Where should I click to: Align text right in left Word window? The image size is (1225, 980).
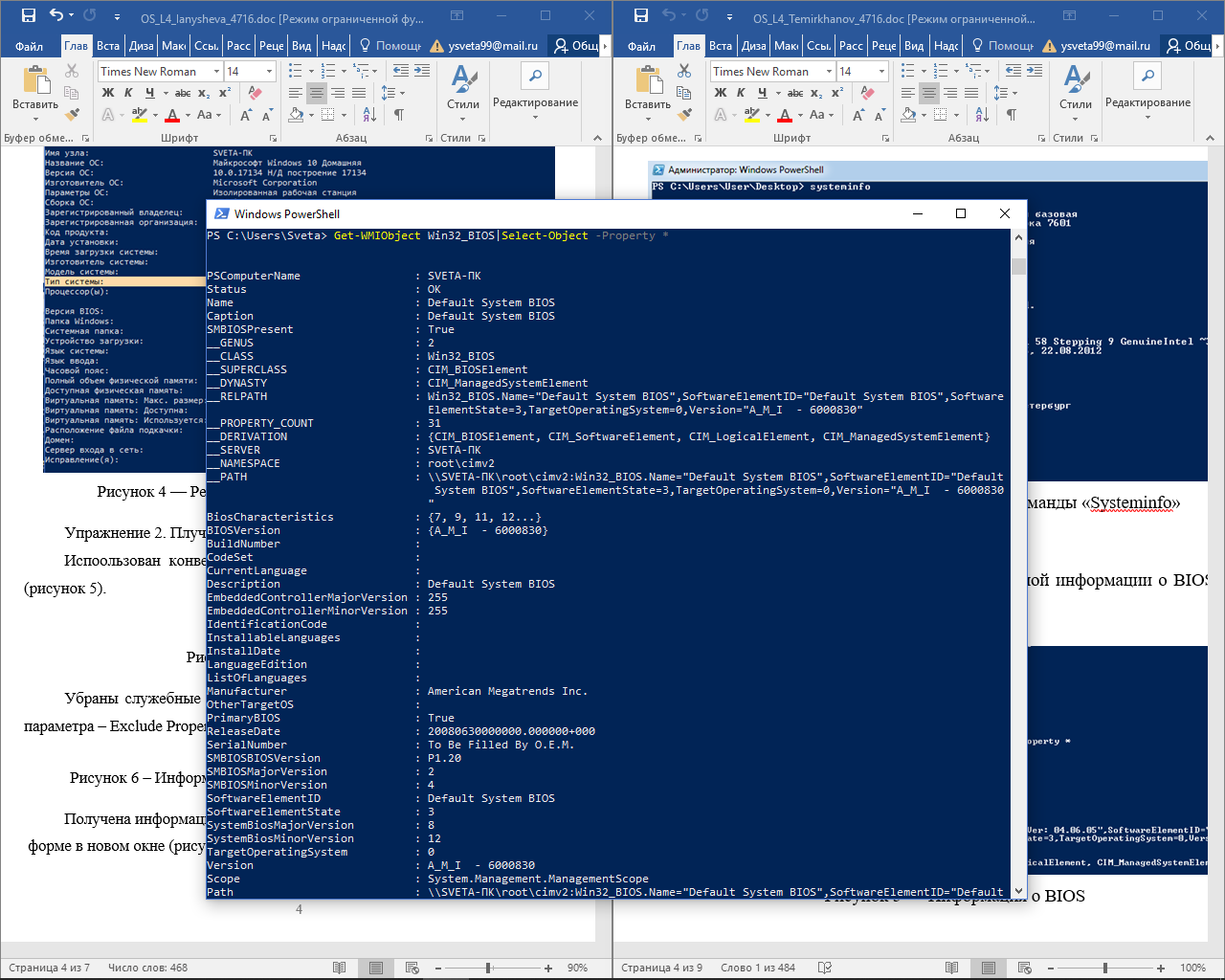pos(338,93)
